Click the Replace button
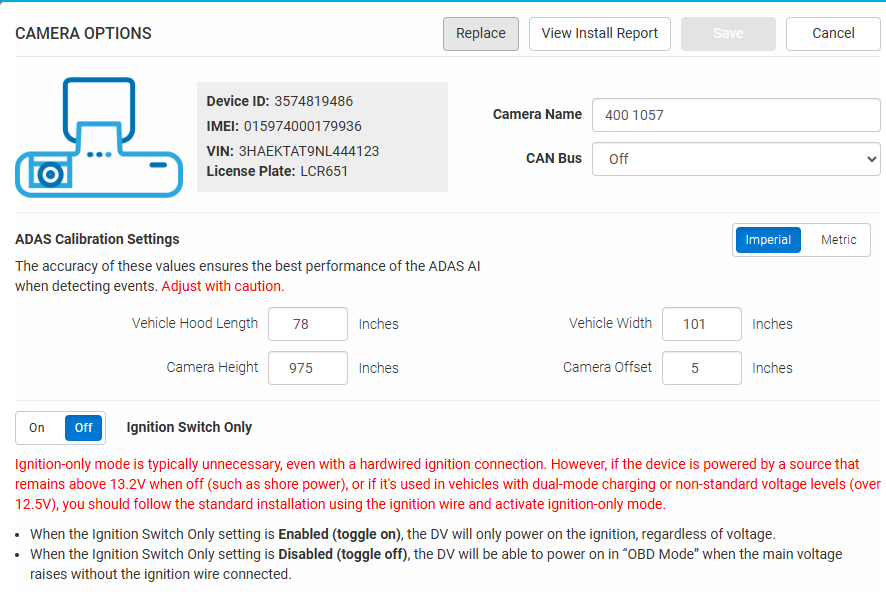The width and height of the screenshot is (886, 605). [481, 33]
